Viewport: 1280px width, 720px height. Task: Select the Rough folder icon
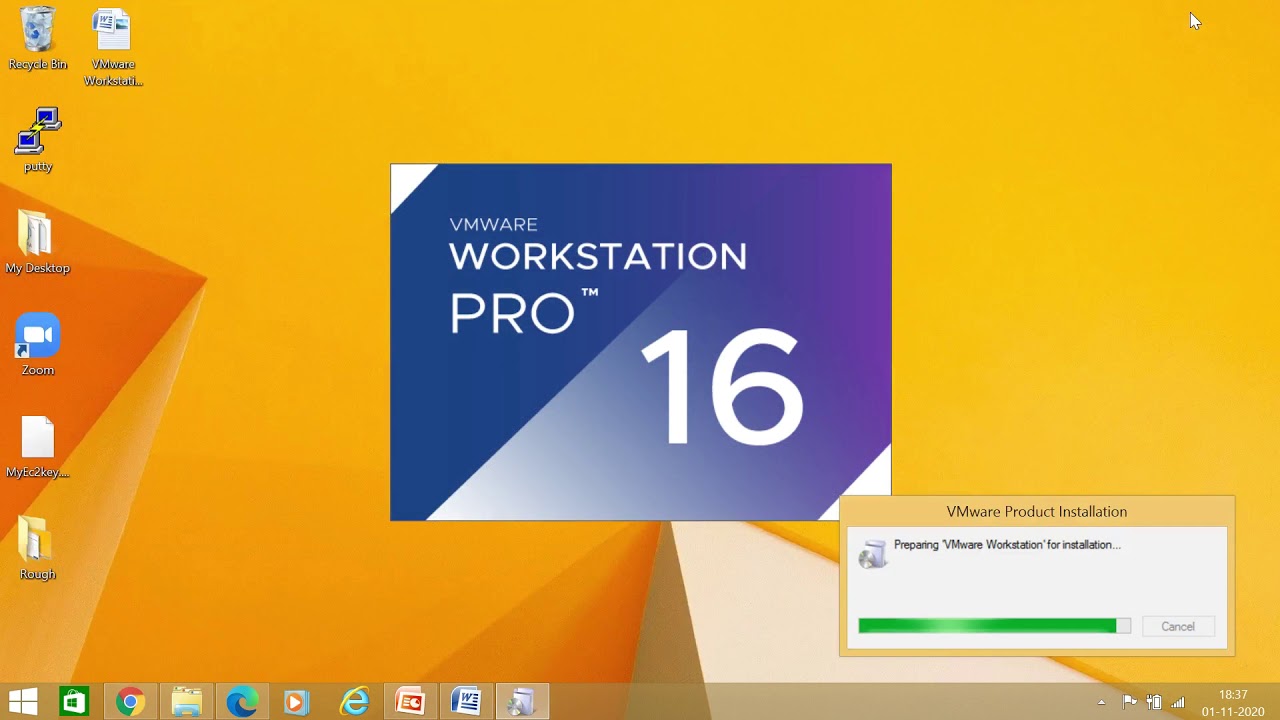tap(38, 548)
